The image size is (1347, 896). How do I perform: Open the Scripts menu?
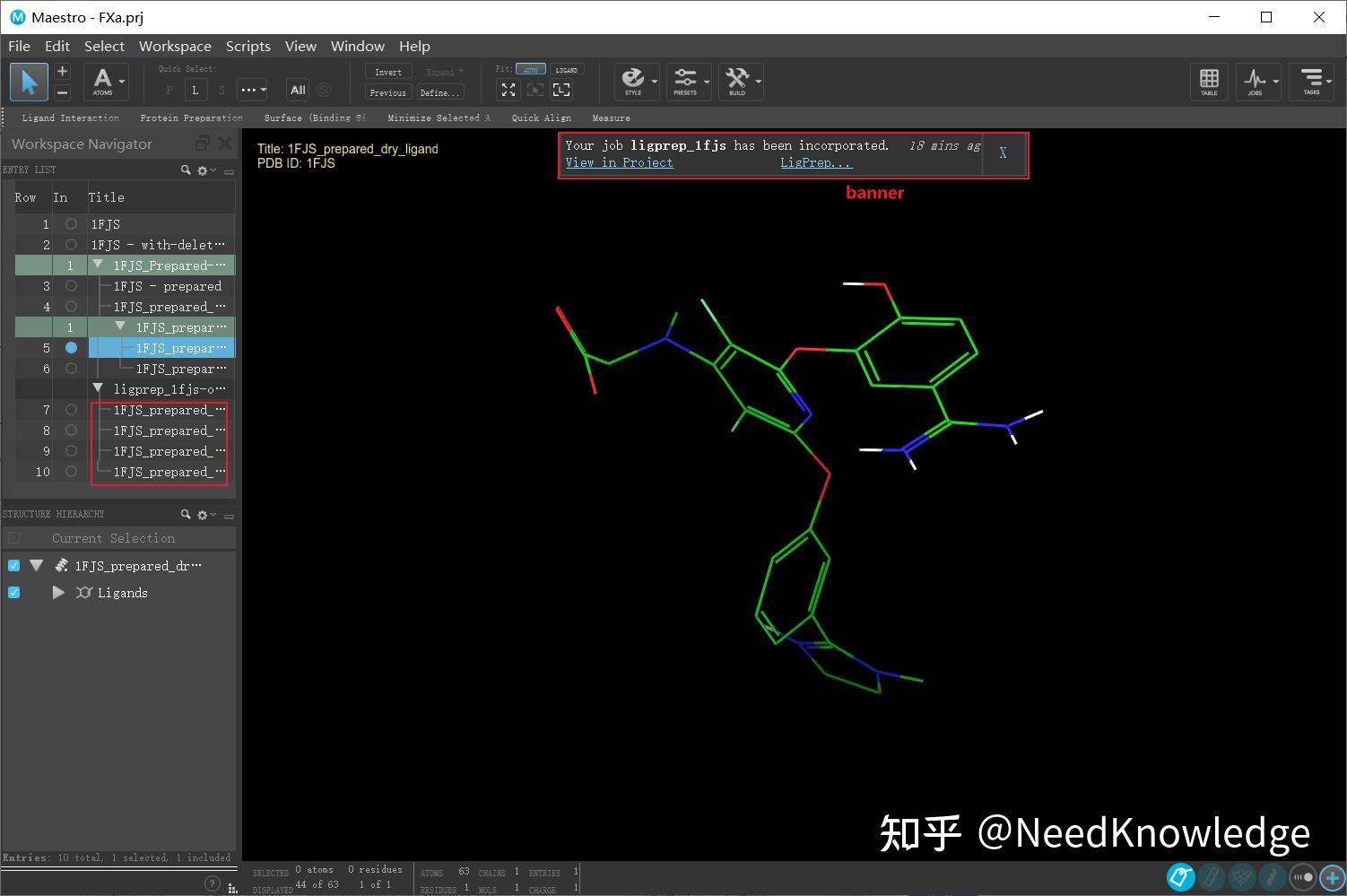tap(248, 46)
